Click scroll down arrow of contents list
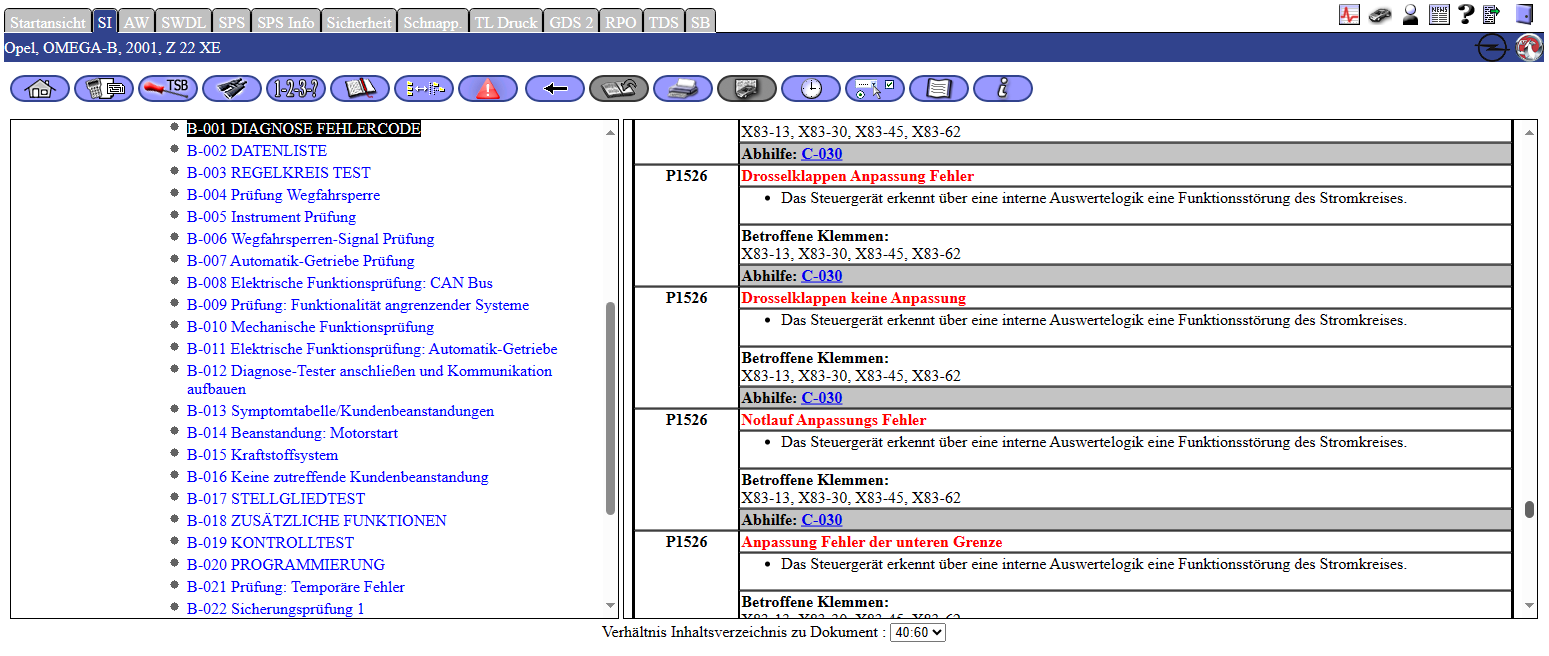This screenshot has height=656, width=1549. click(611, 605)
